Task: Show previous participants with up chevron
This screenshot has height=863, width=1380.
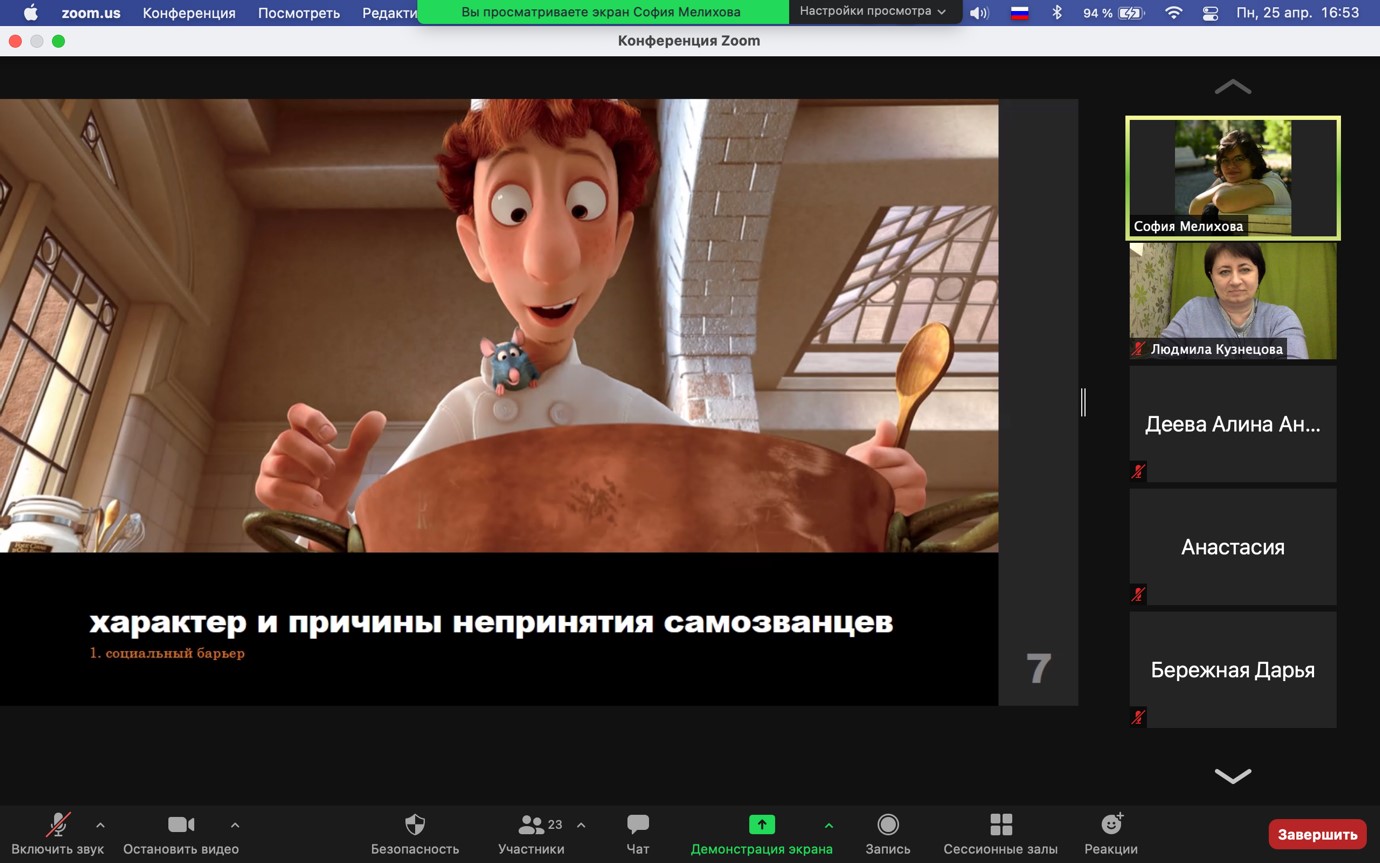Action: [1233, 87]
